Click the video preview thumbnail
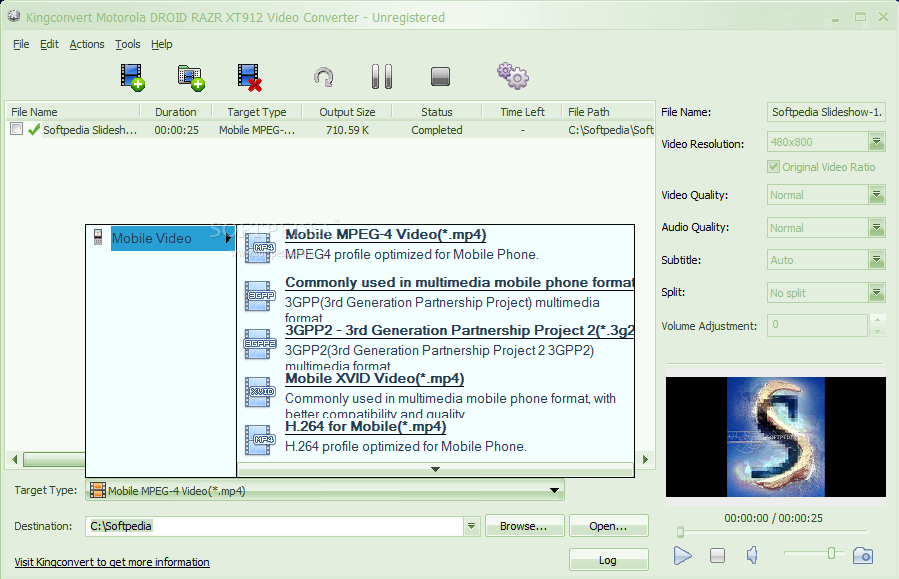Image resolution: width=899 pixels, height=579 pixels. tap(776, 437)
